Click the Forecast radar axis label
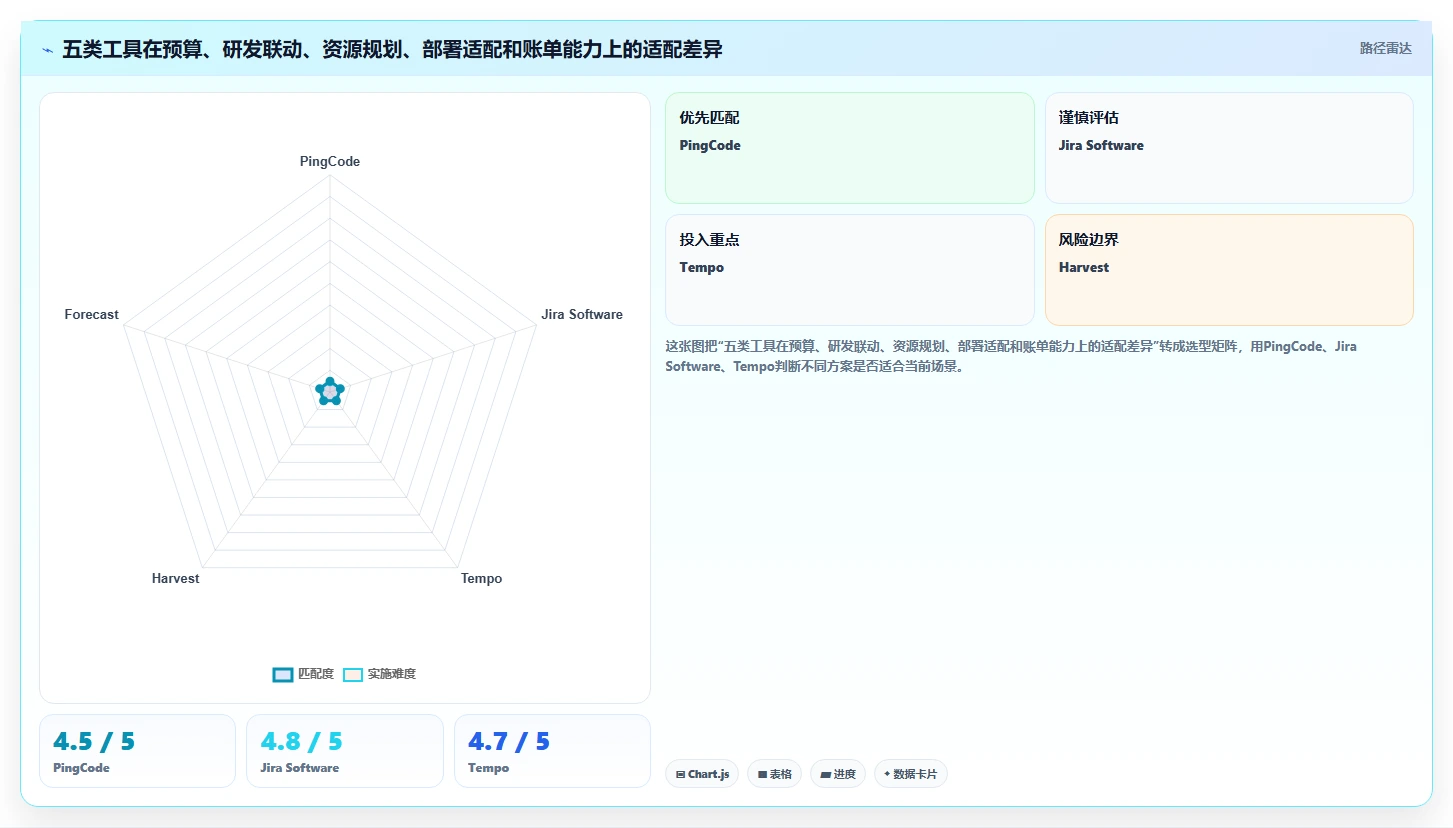Image resolution: width=1453 pixels, height=828 pixels. (91, 314)
